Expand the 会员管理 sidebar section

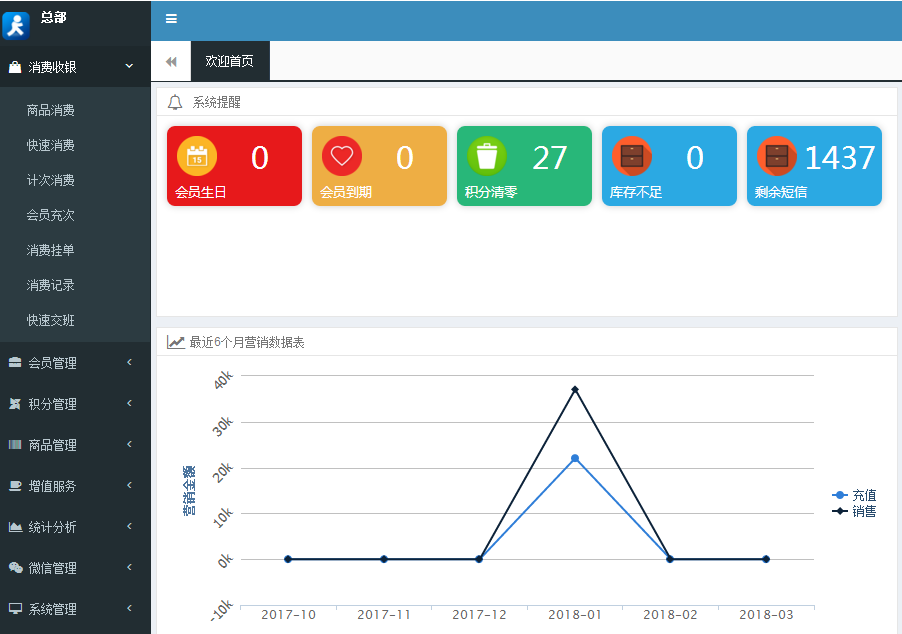pyautogui.click(x=75, y=363)
